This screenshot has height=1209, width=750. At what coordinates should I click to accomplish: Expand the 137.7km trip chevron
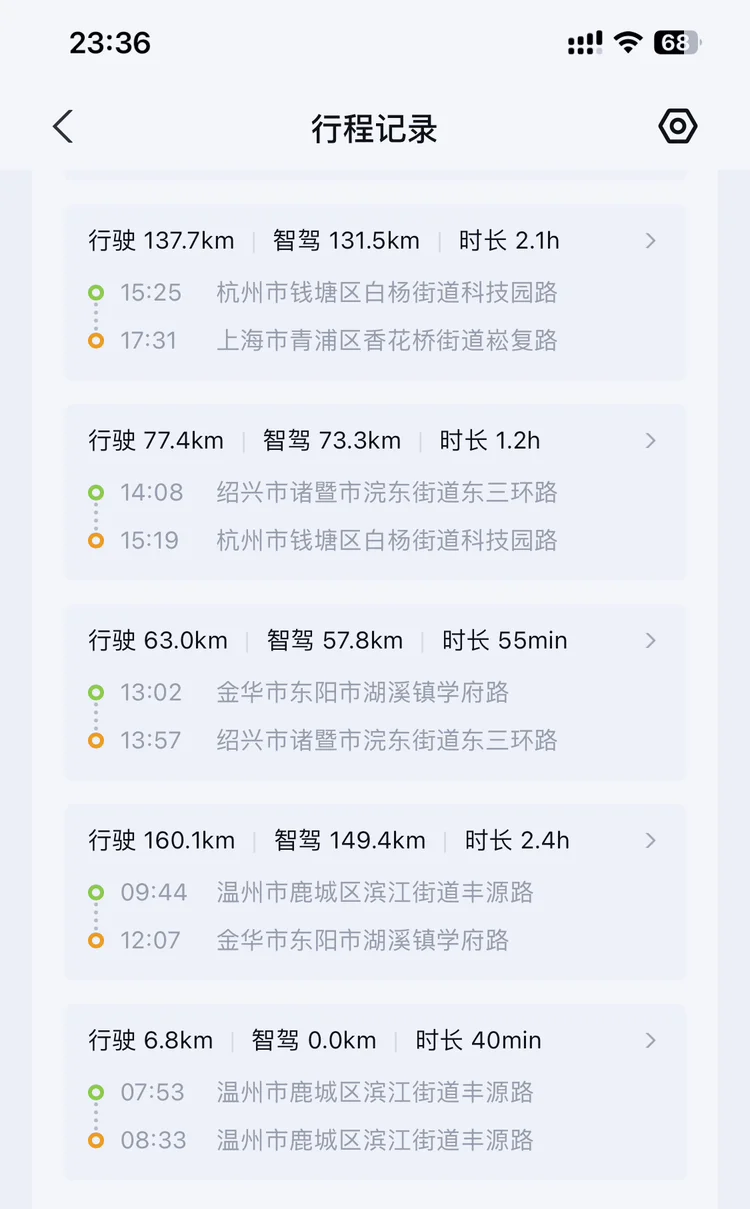(651, 241)
